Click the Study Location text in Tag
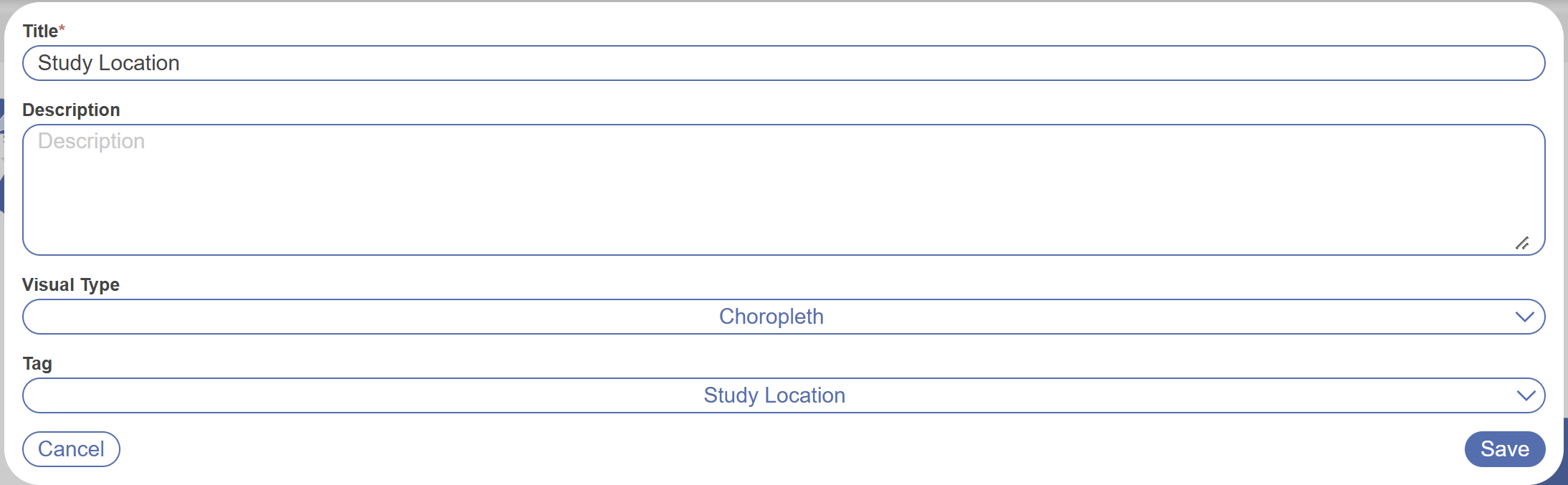This screenshot has width=1568, height=485. (774, 395)
